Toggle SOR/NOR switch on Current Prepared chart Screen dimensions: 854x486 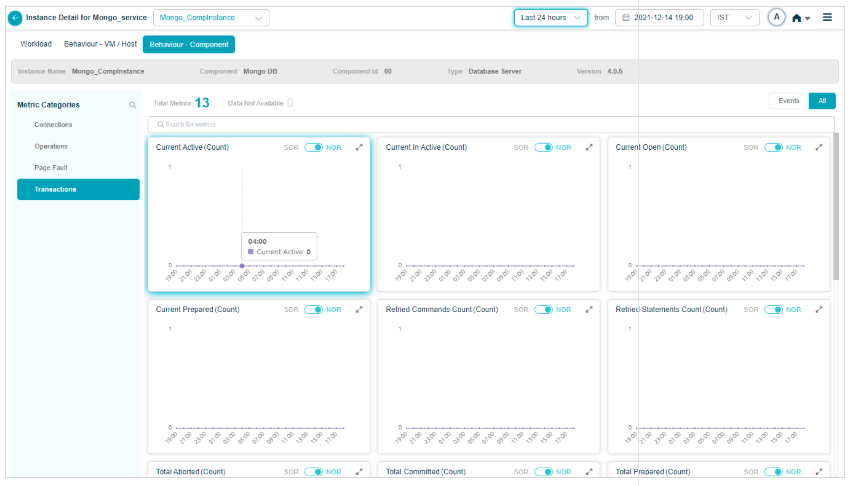click(313, 310)
